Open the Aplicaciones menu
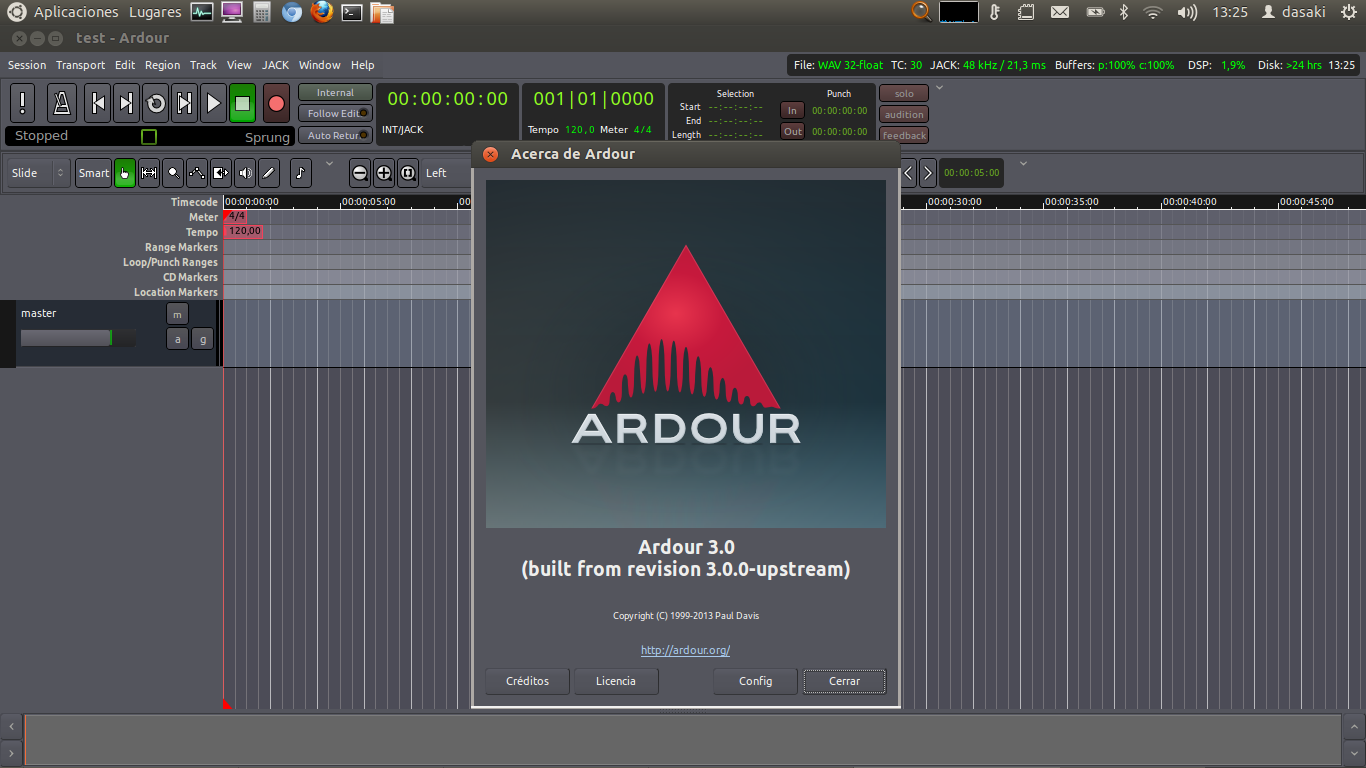 (x=76, y=12)
